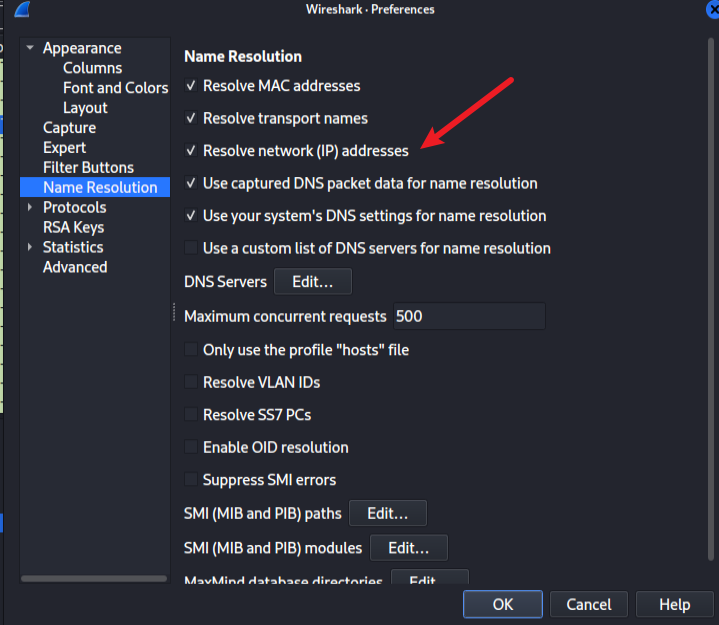Click Edit button next to DNS Servers
This screenshot has width=719, height=625.
click(312, 282)
